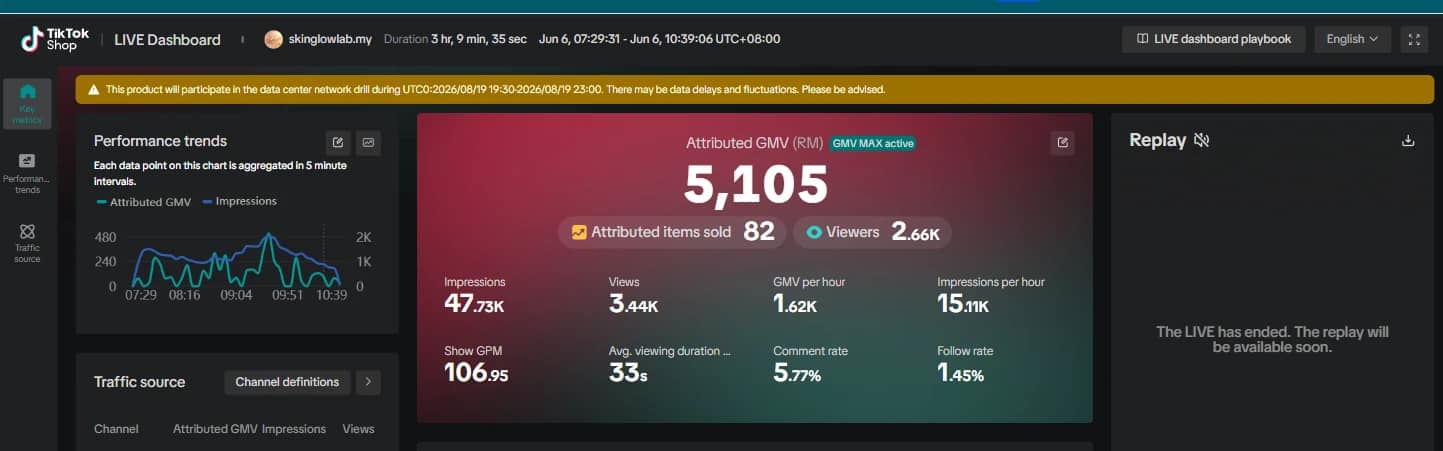The width and height of the screenshot is (1443, 451).
Task: Click the Show GPM 106.95 metric
Action: click(x=476, y=365)
